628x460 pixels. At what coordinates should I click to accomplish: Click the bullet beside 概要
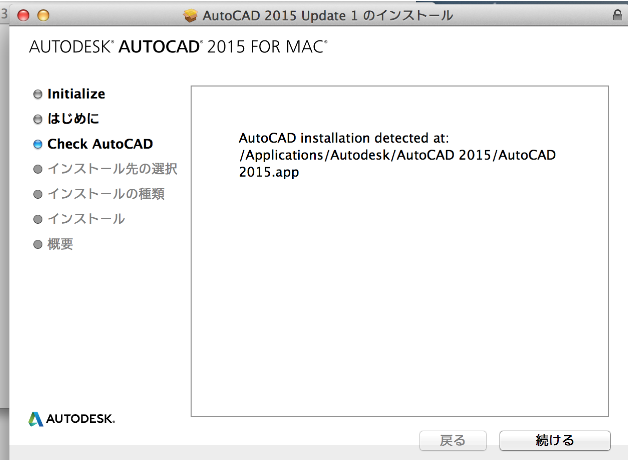pyautogui.click(x=37, y=244)
